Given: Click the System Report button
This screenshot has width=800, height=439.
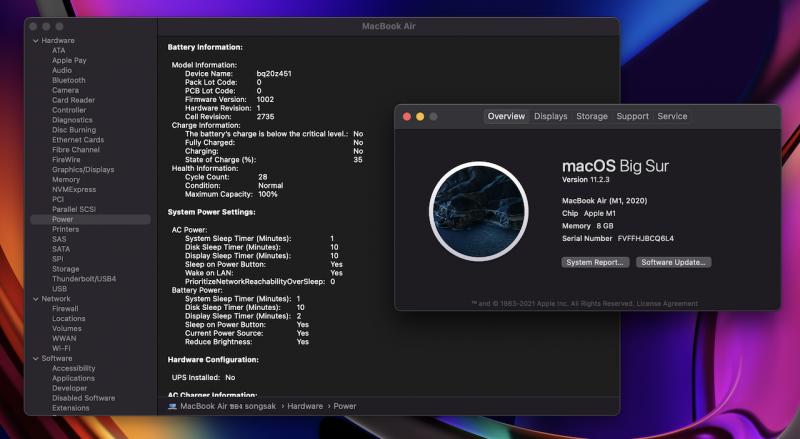Looking at the screenshot, I should tap(595, 262).
